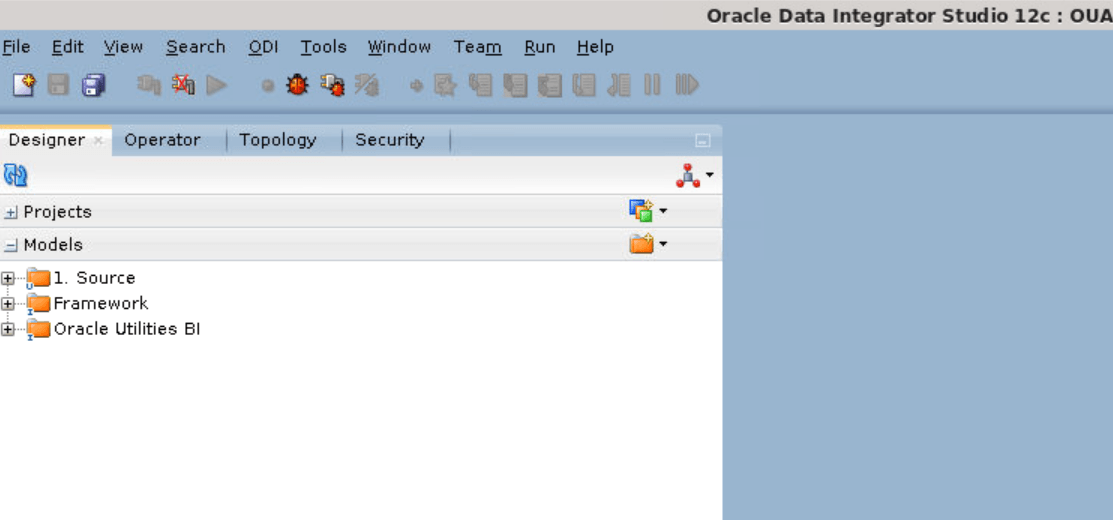
Task: Minimize the navigator panel
Action: click(x=702, y=140)
